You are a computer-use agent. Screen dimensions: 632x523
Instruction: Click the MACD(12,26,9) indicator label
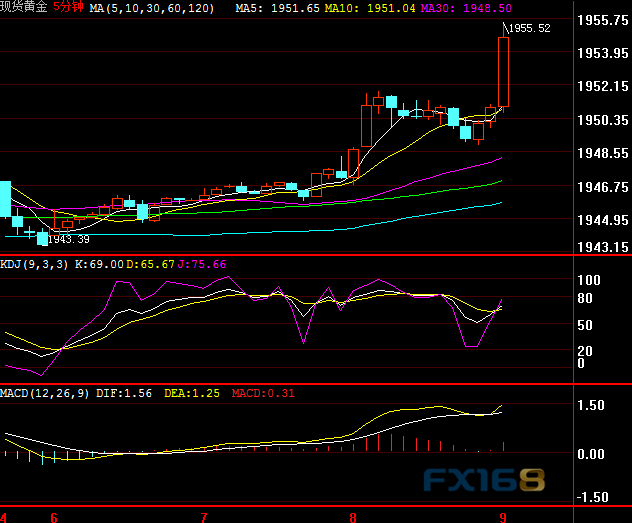tap(45, 393)
